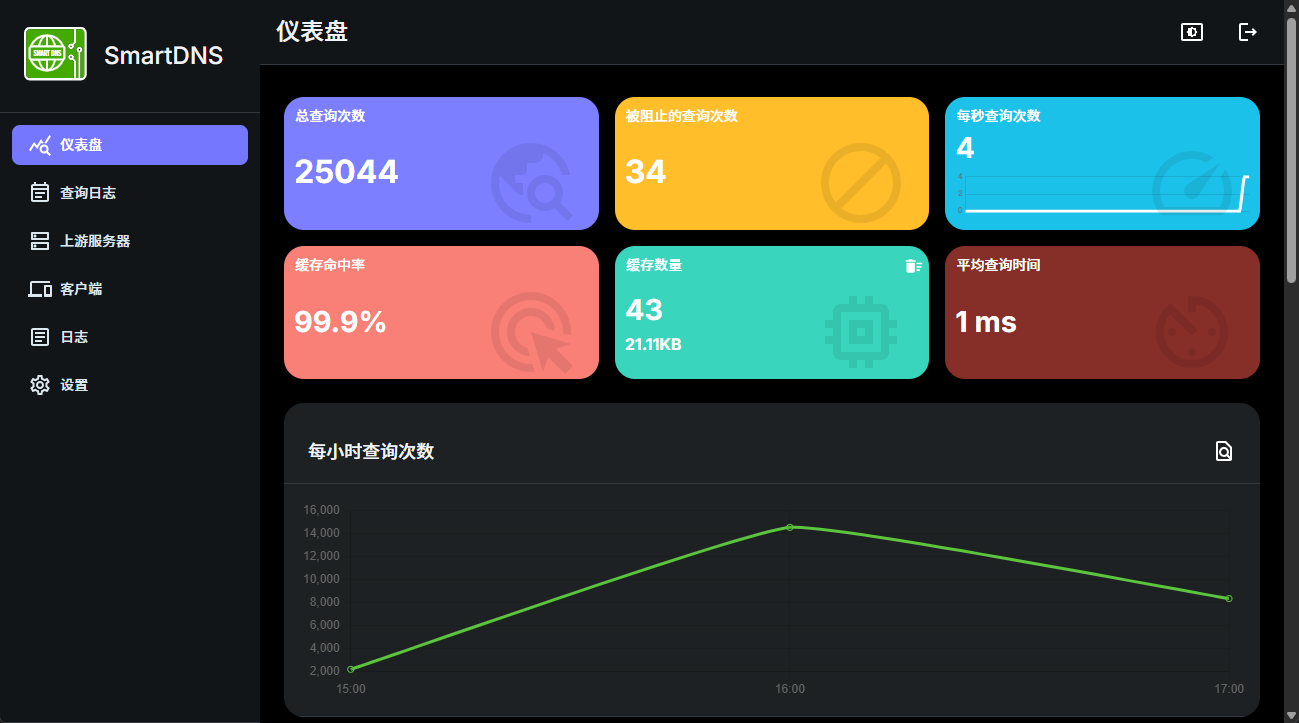Image resolution: width=1299 pixels, height=723 pixels.
Task: Click the 日志 document icon
Action: (37, 336)
